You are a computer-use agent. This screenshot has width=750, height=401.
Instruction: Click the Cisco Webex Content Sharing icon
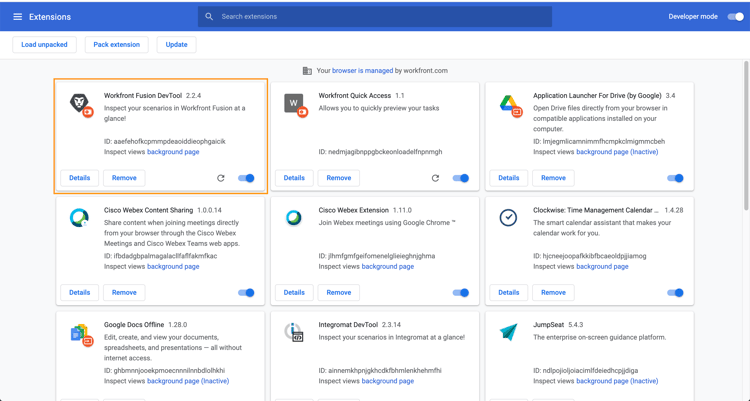[x=79, y=218]
